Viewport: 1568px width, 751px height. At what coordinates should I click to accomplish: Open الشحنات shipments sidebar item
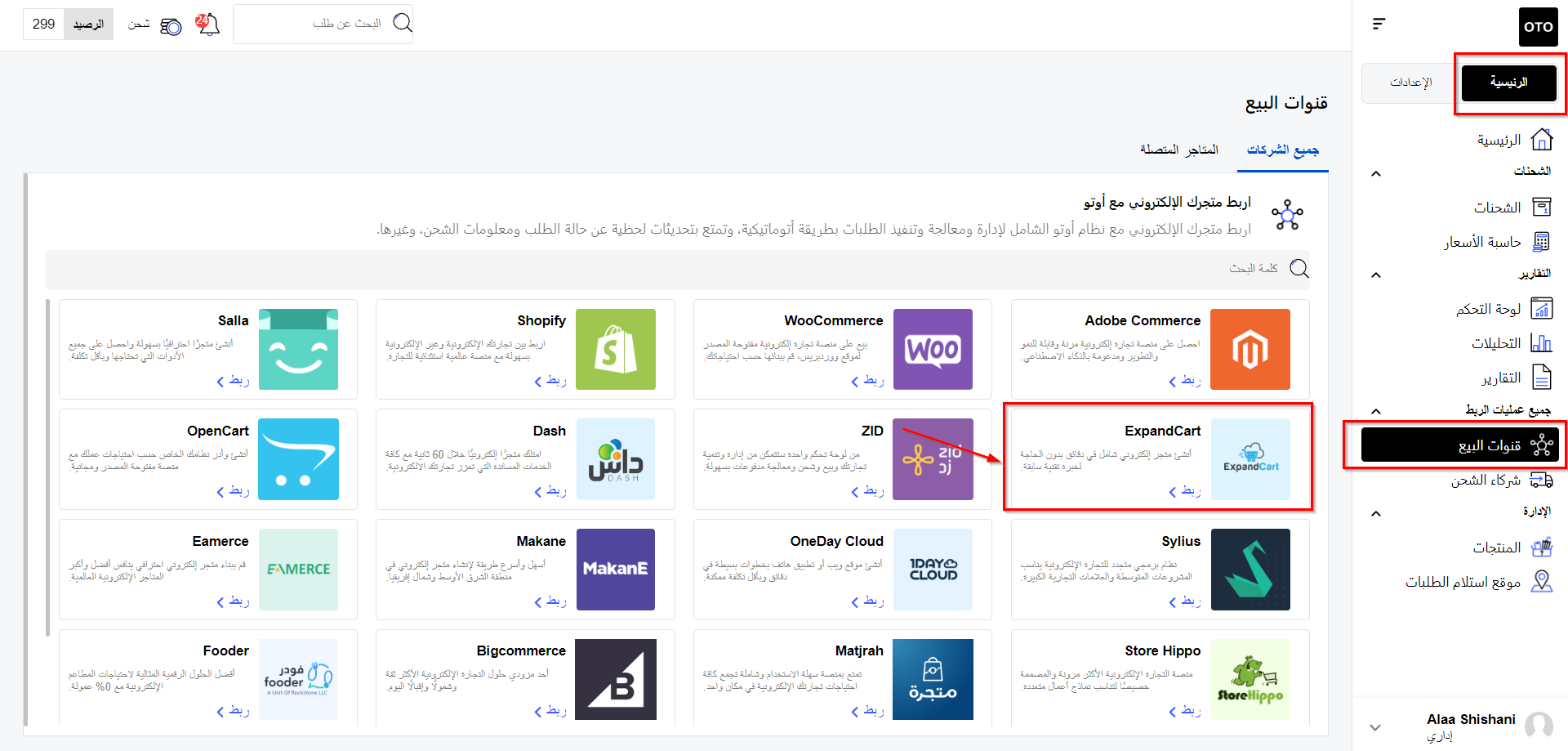click(x=1511, y=208)
